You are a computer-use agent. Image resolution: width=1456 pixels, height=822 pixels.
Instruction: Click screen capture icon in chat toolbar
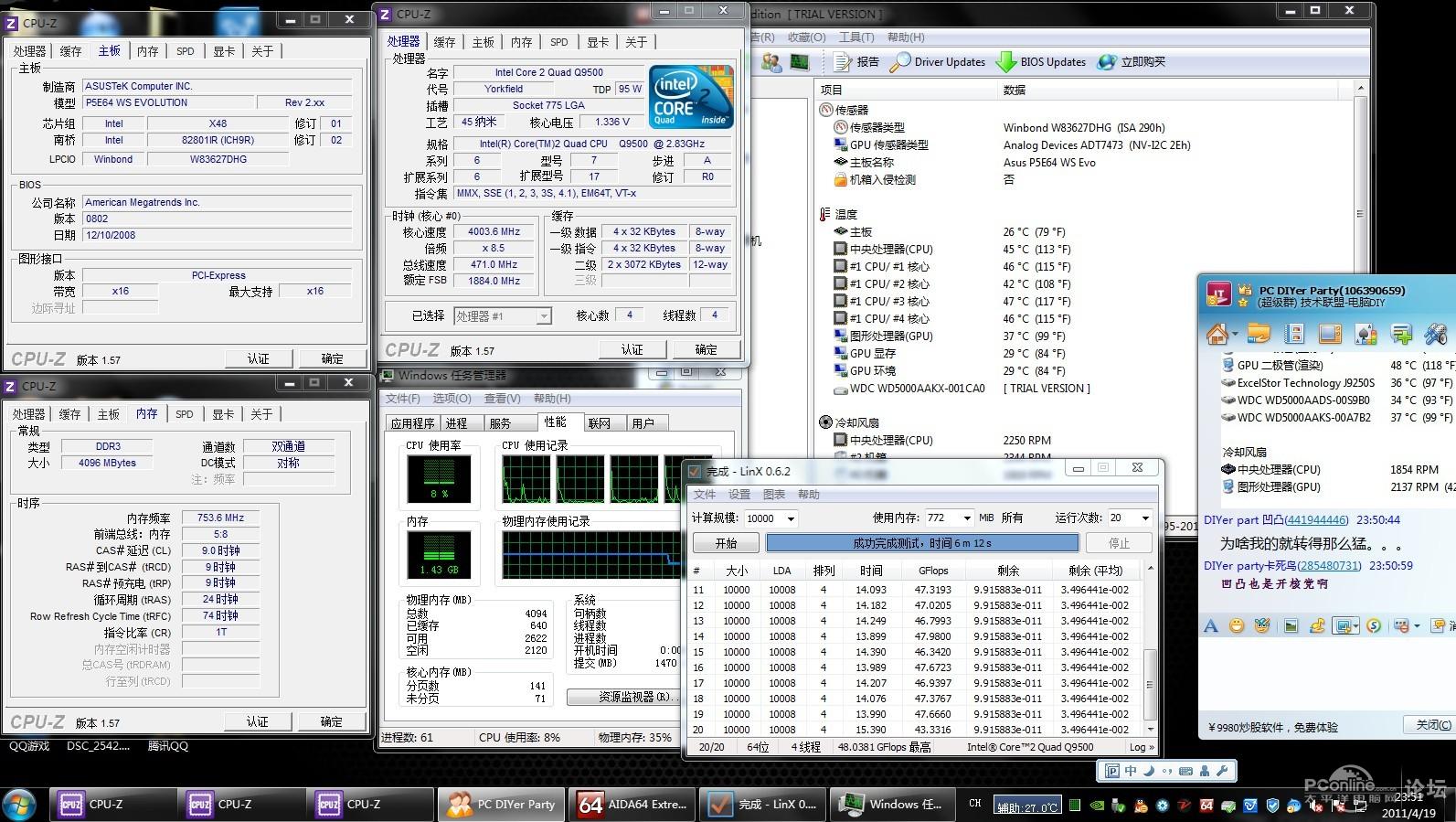1343,626
